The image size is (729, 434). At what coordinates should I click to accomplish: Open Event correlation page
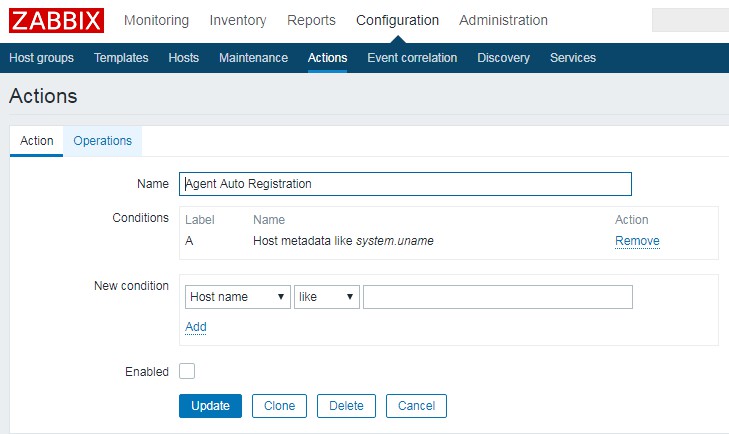[x=412, y=58]
